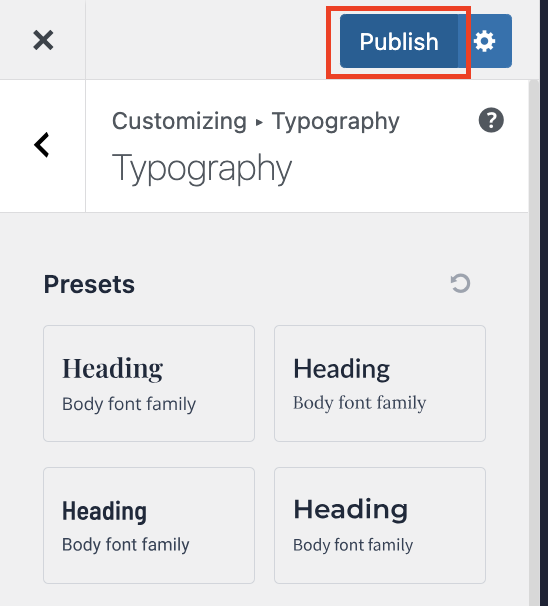Click the serif Heading word in the first preset

[112, 369]
